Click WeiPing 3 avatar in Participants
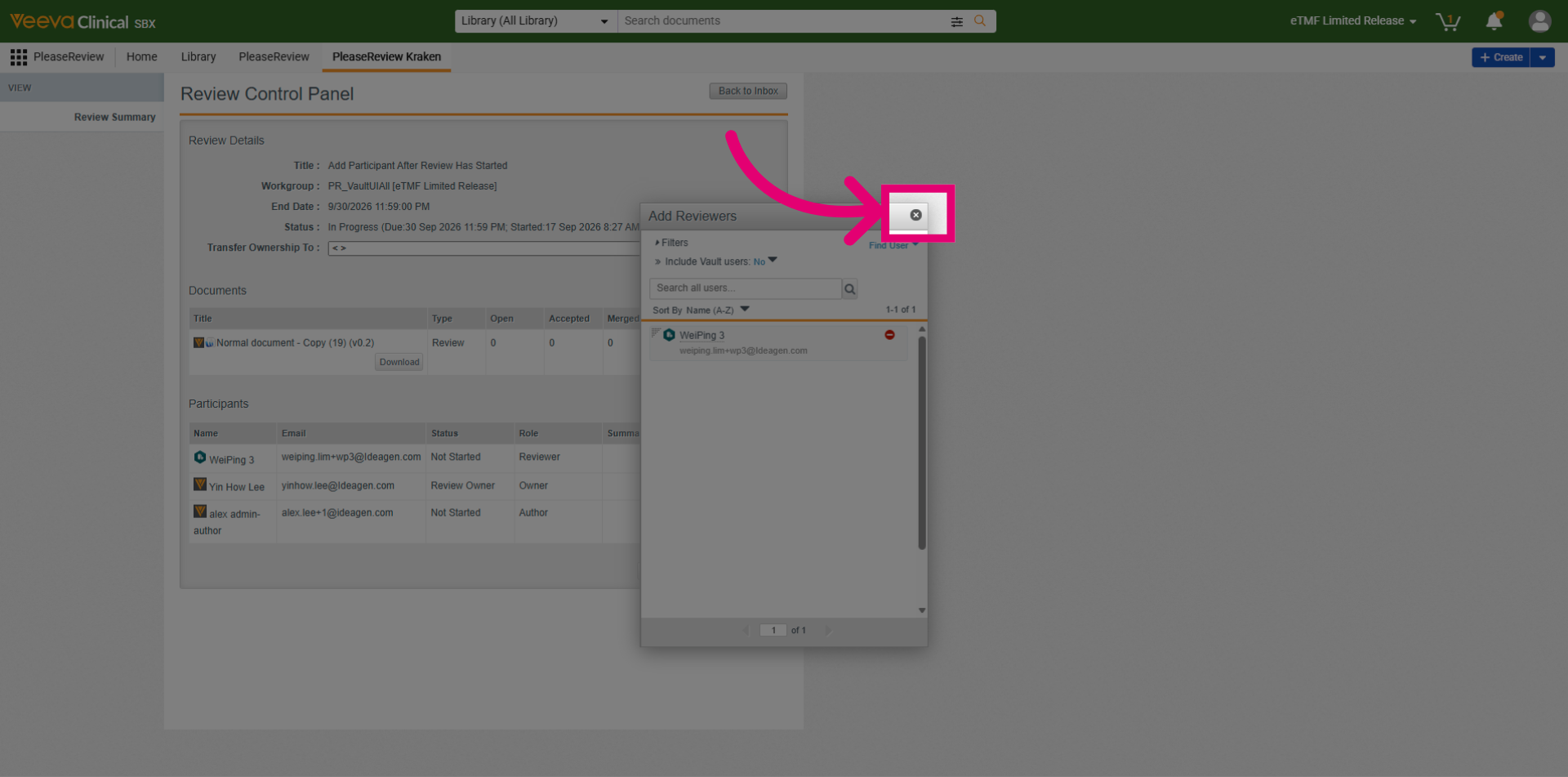Screen dimensions: 1568x777 (199, 458)
